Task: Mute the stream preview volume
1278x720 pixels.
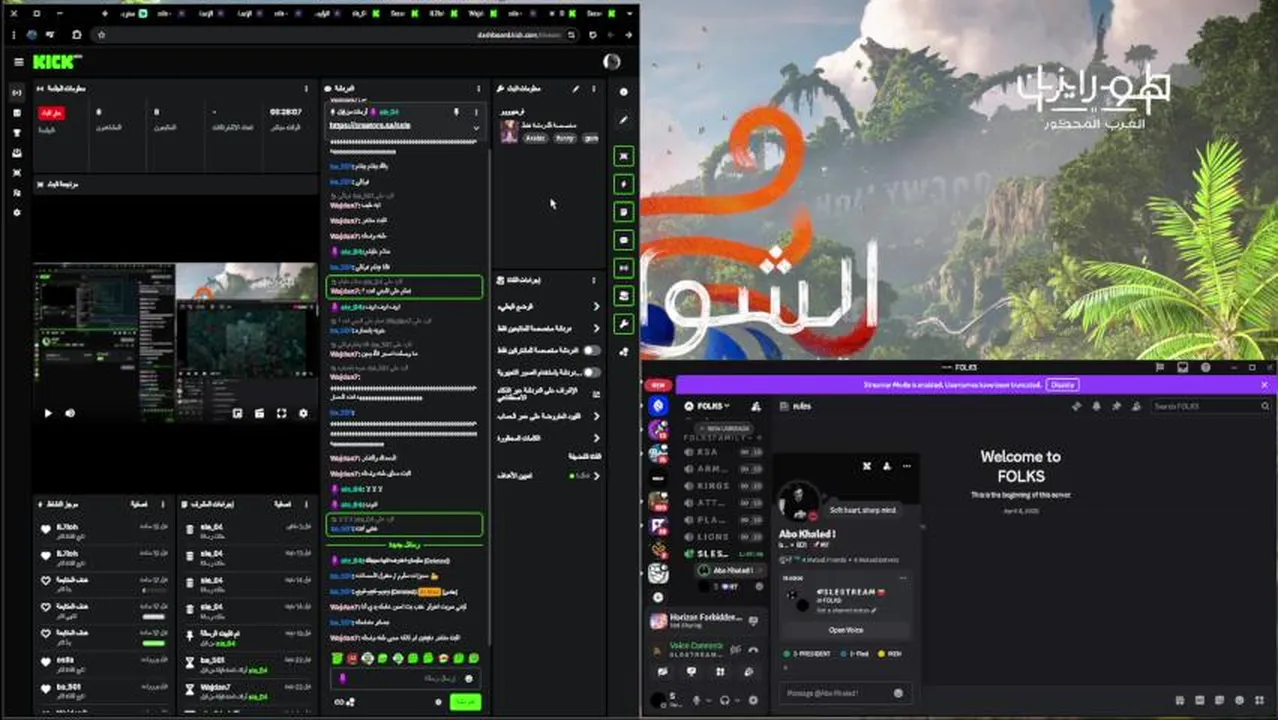Action: tap(70, 413)
